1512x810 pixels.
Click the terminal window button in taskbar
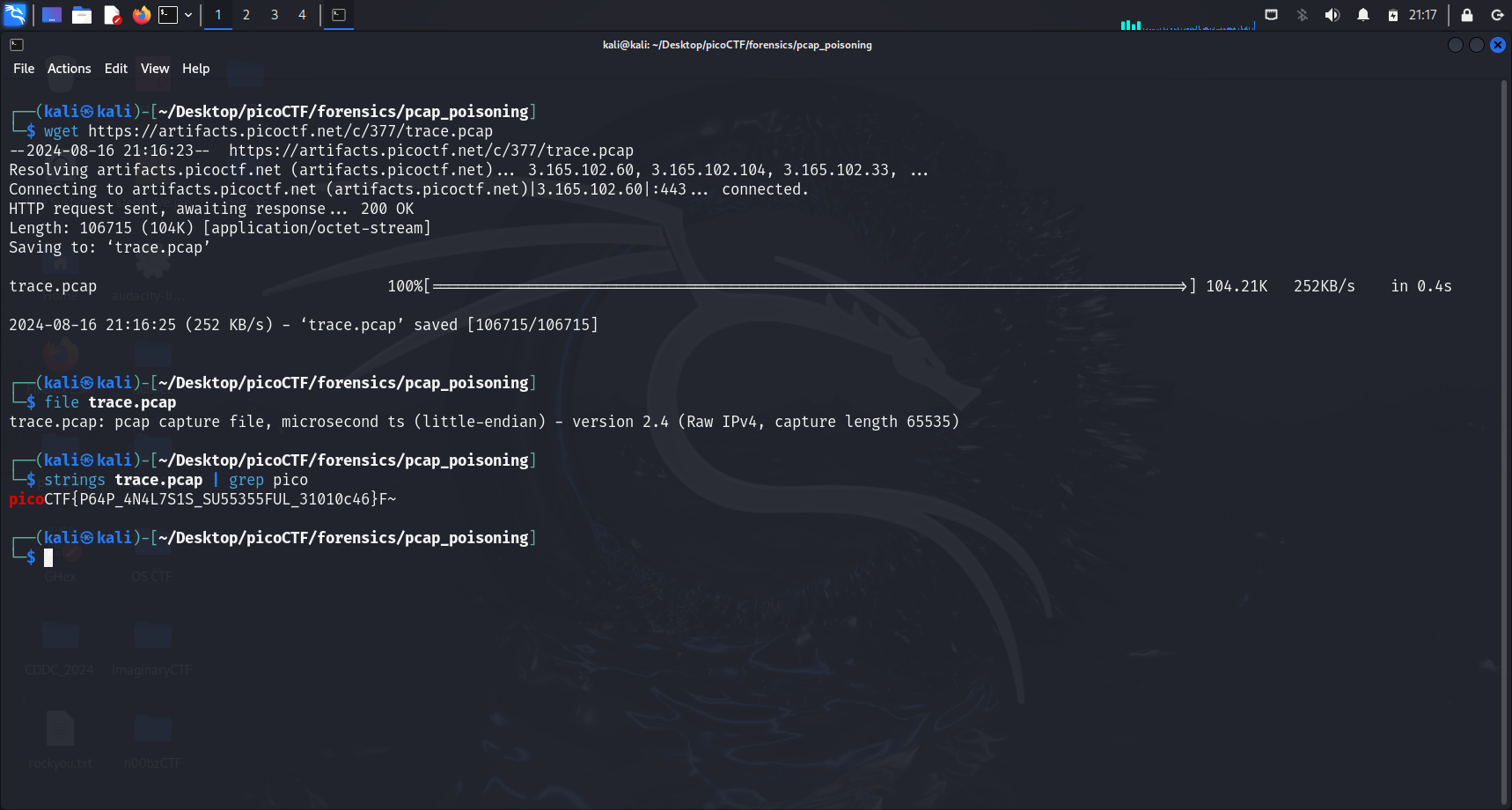(339, 15)
